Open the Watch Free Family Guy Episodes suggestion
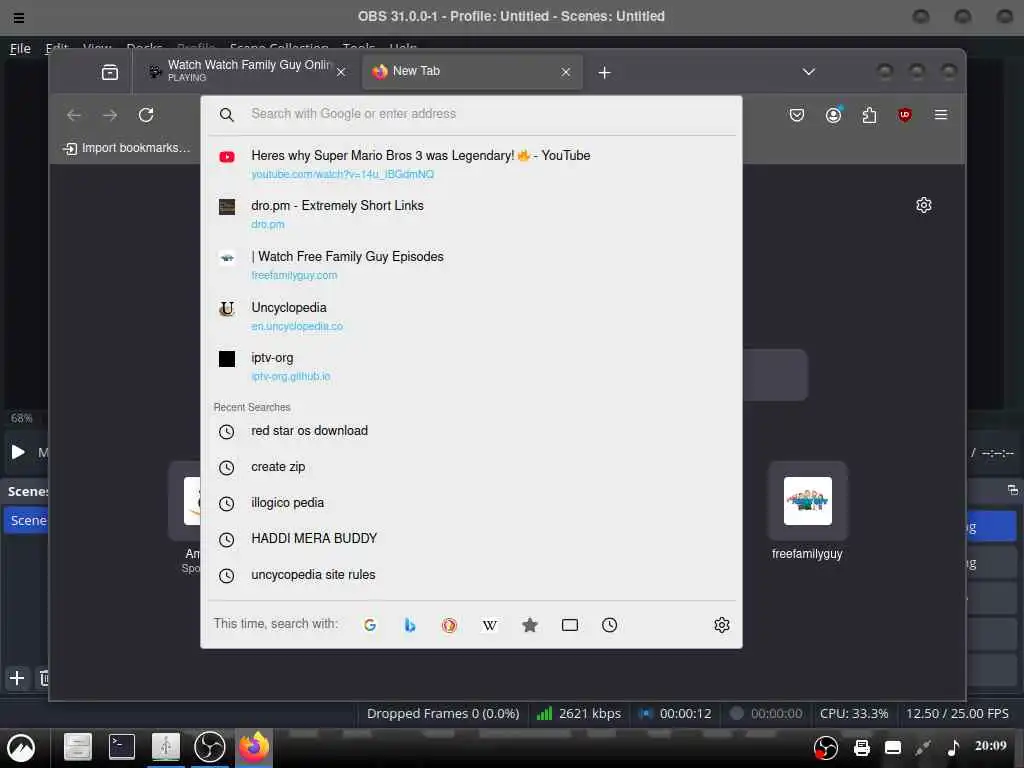This screenshot has height=768, width=1024. [x=472, y=264]
